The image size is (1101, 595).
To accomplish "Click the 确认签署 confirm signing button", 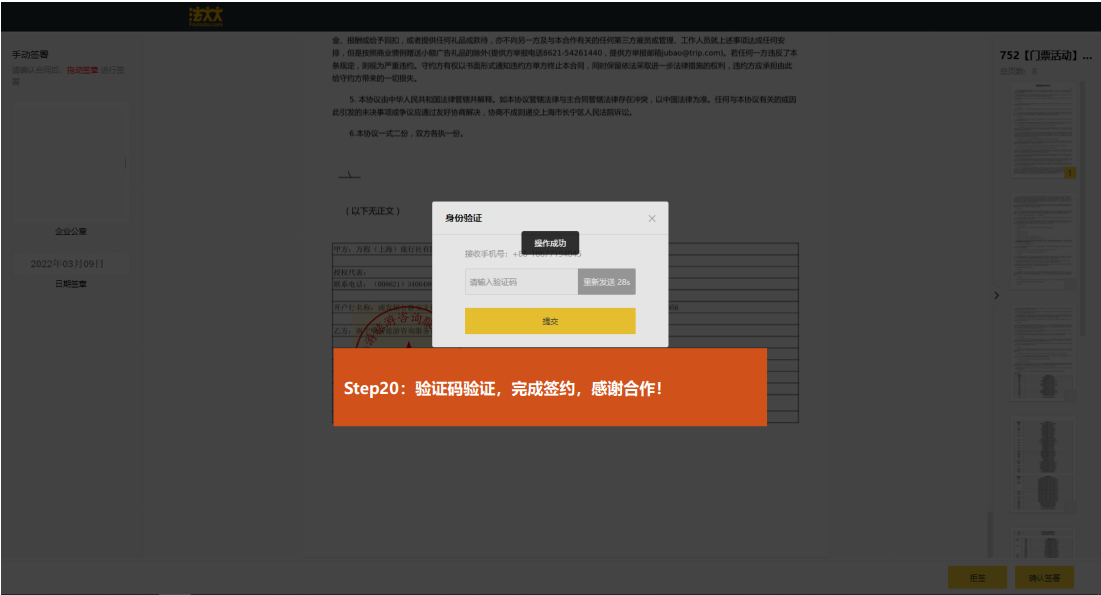I will click(x=1044, y=577).
